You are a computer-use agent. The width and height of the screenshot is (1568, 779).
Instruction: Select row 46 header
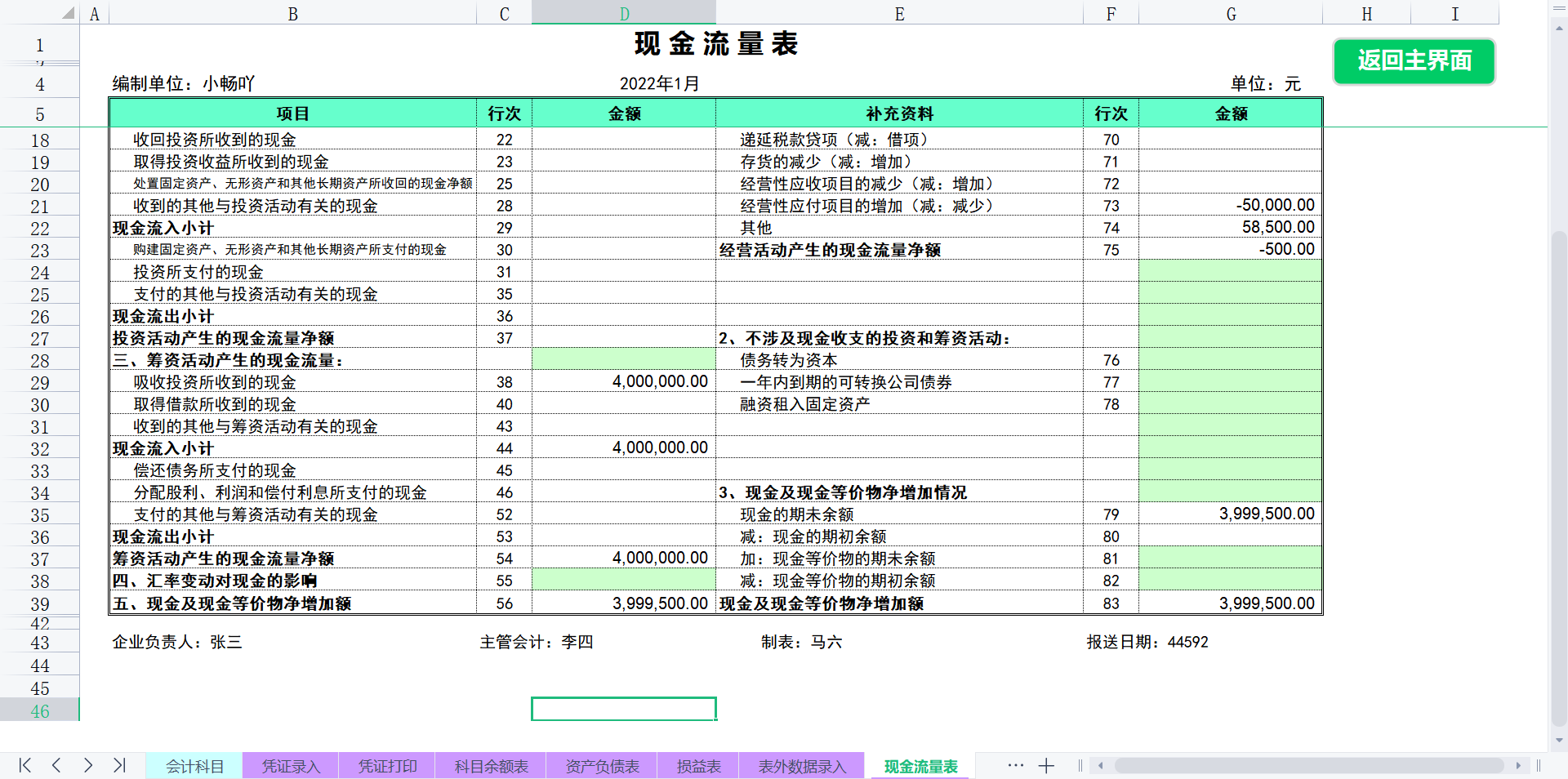click(40, 710)
